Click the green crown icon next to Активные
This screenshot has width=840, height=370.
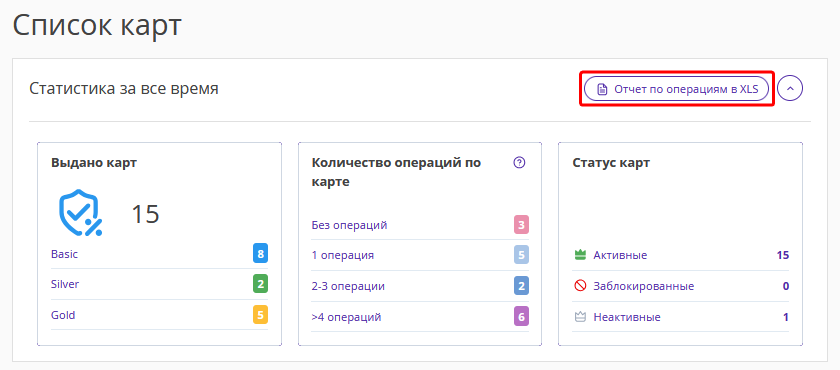tap(580, 255)
